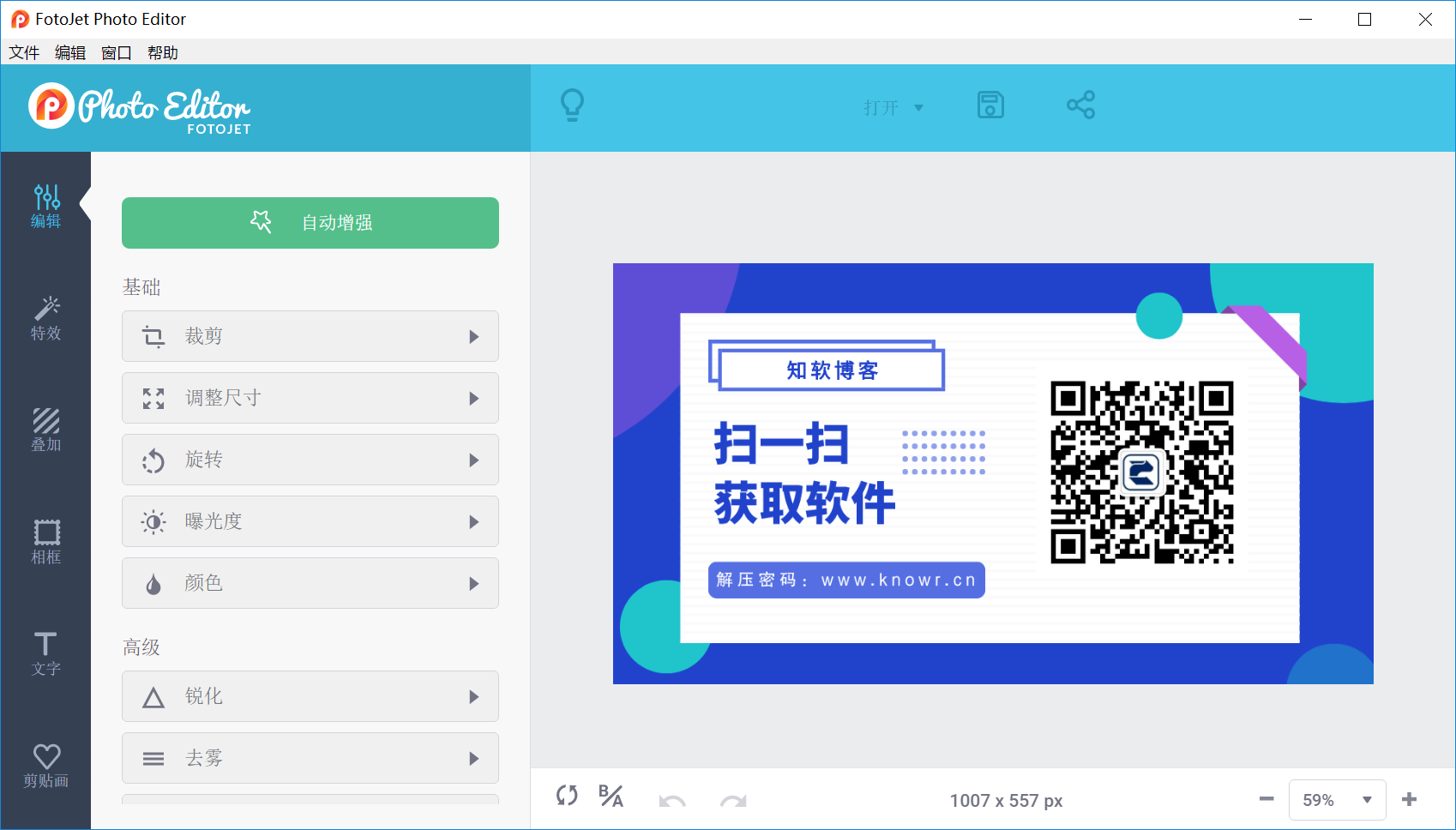The image size is (1456, 830).
Task: Click the color droplet icon beside 颜色
Action: 153,584
